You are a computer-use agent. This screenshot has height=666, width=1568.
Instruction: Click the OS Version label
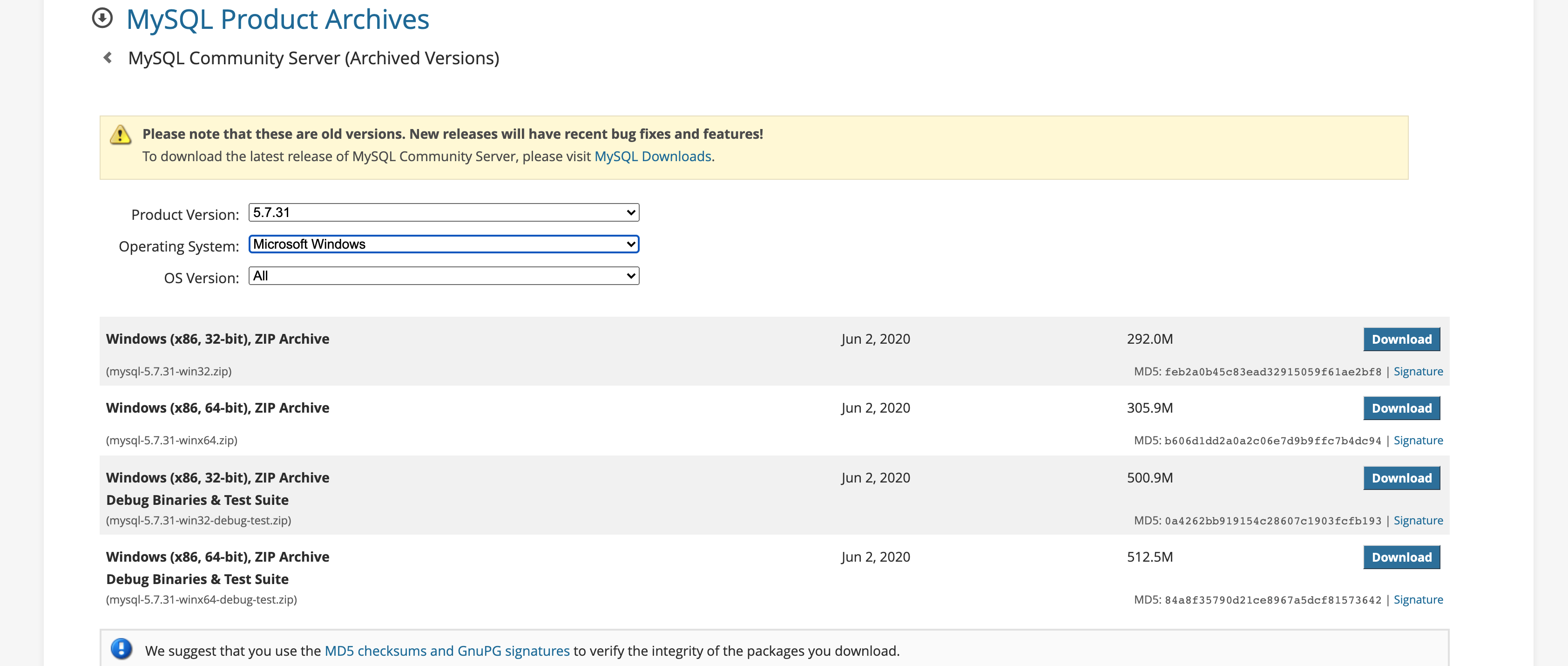pyautogui.click(x=202, y=278)
